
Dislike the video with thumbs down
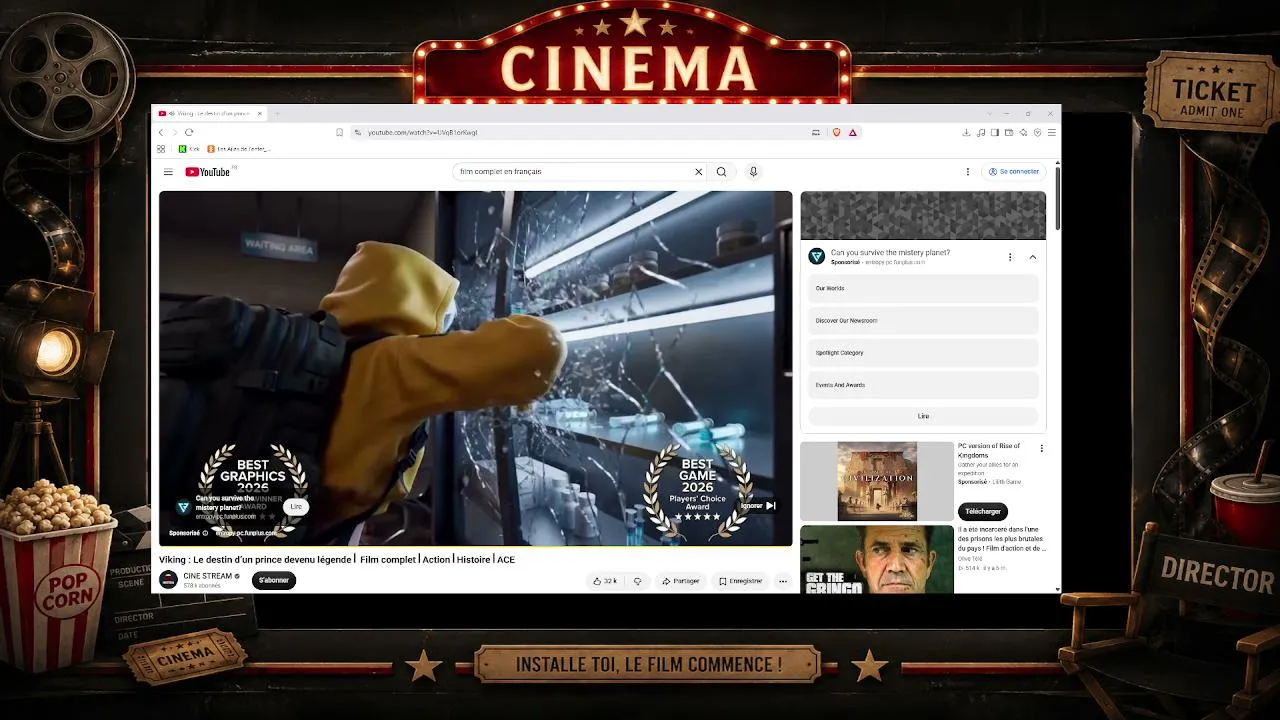(637, 581)
